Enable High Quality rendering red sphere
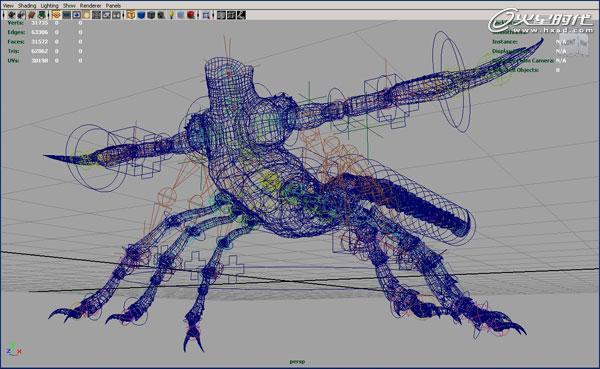 [191, 15]
